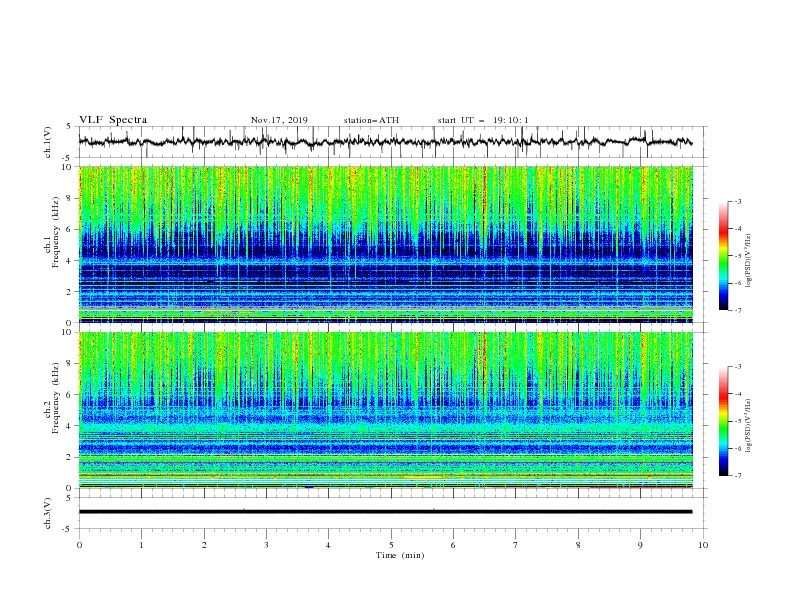
Task: Click time axis tick label "9"
Action: point(640,545)
